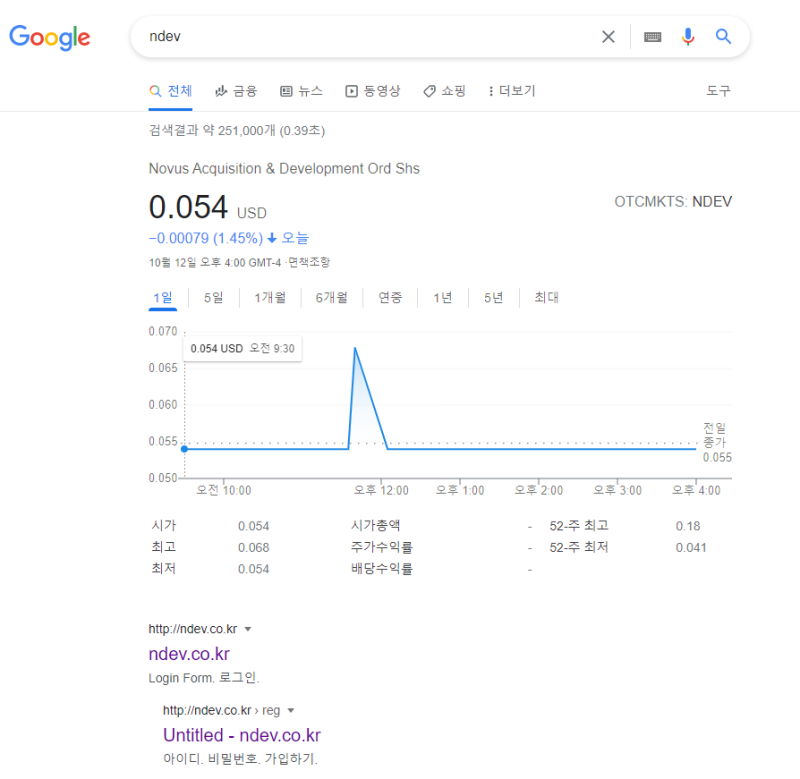Click the Novus Acquisition & Development title
Screen dimensions: 800x779
click(x=284, y=168)
